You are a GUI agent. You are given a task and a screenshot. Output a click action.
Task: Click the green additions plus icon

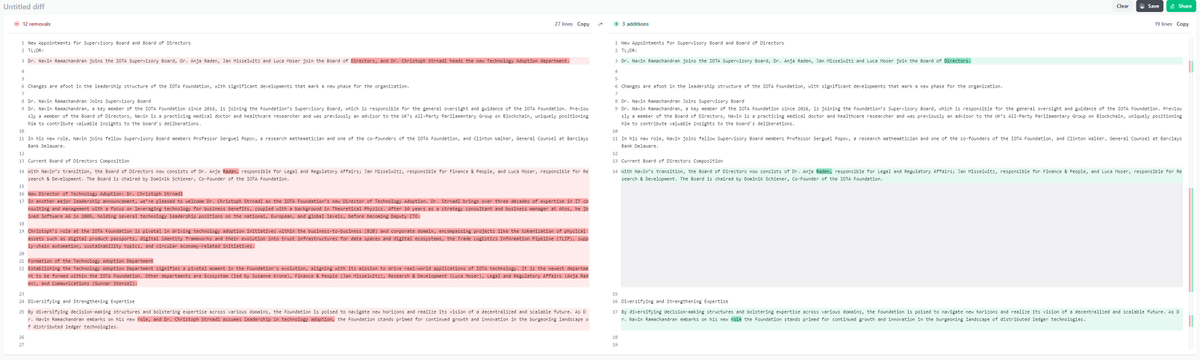616,23
